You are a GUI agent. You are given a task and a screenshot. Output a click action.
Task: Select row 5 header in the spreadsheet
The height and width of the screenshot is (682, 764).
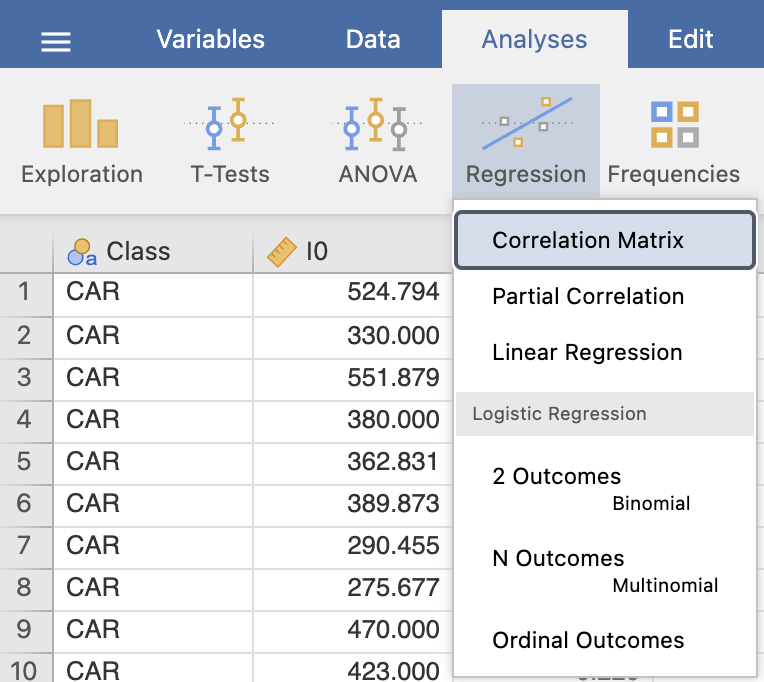click(x=25, y=462)
